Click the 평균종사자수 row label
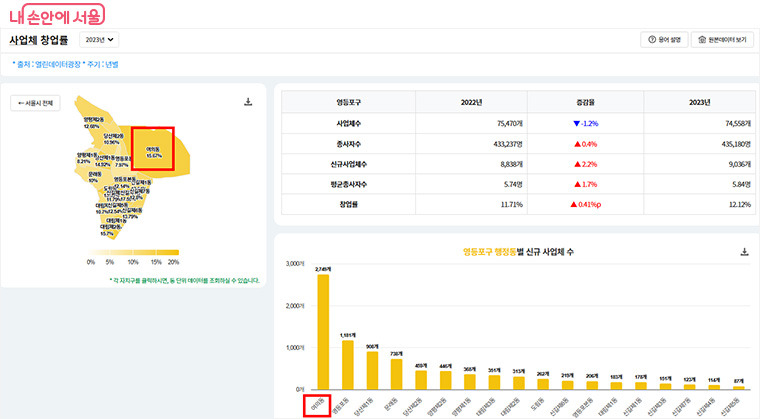Viewport: 760px width, 419px height. (348, 184)
